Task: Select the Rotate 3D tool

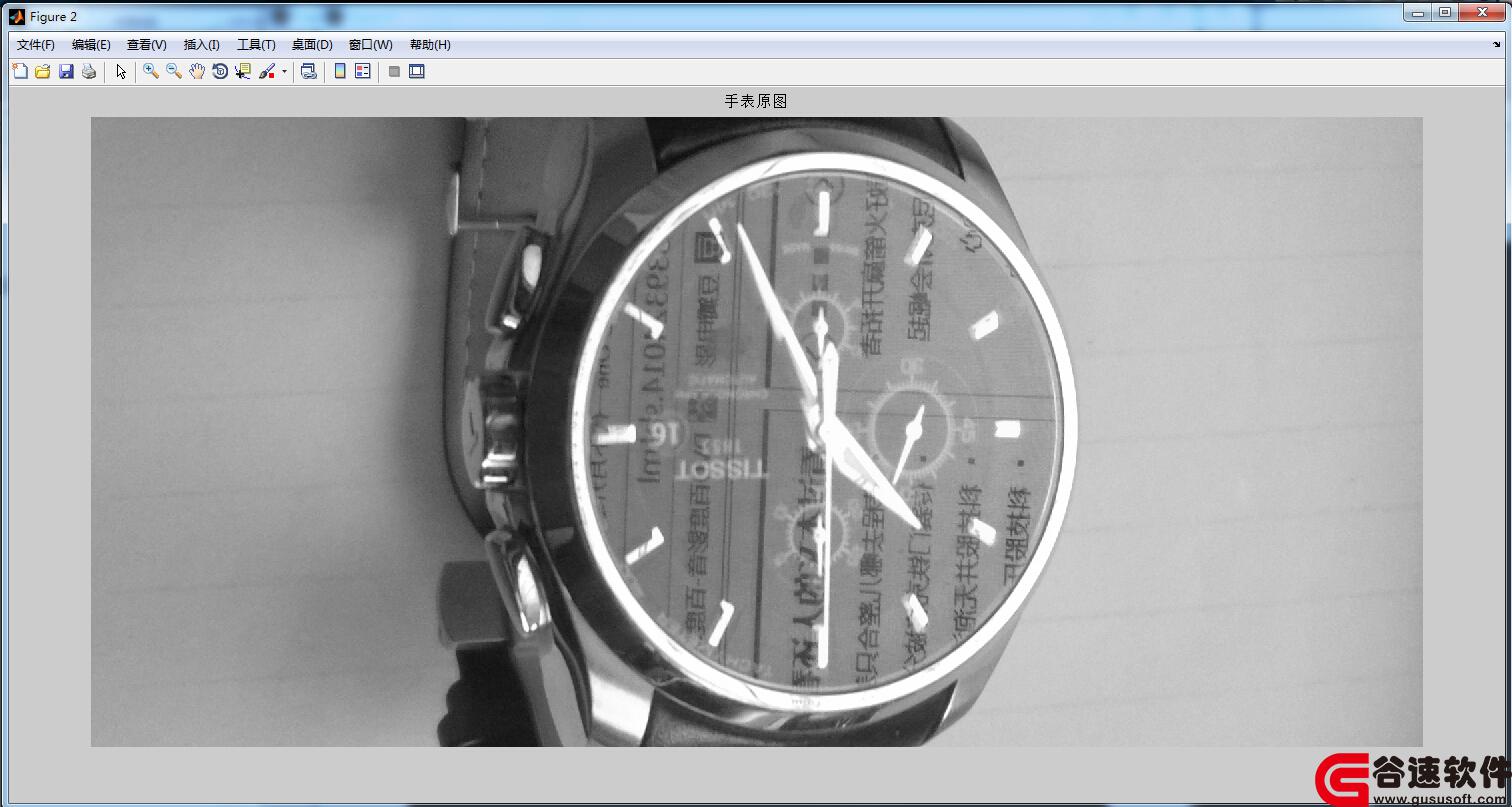Action: 220,71
